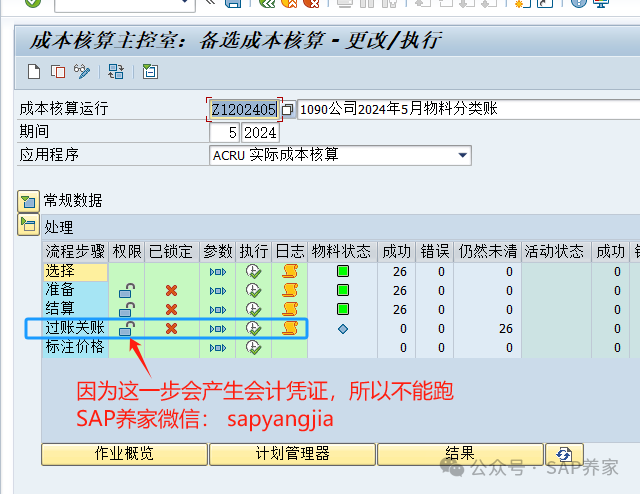The height and width of the screenshot is (494, 640).
Task: Open the log for 结算 step
Action: coord(290,309)
